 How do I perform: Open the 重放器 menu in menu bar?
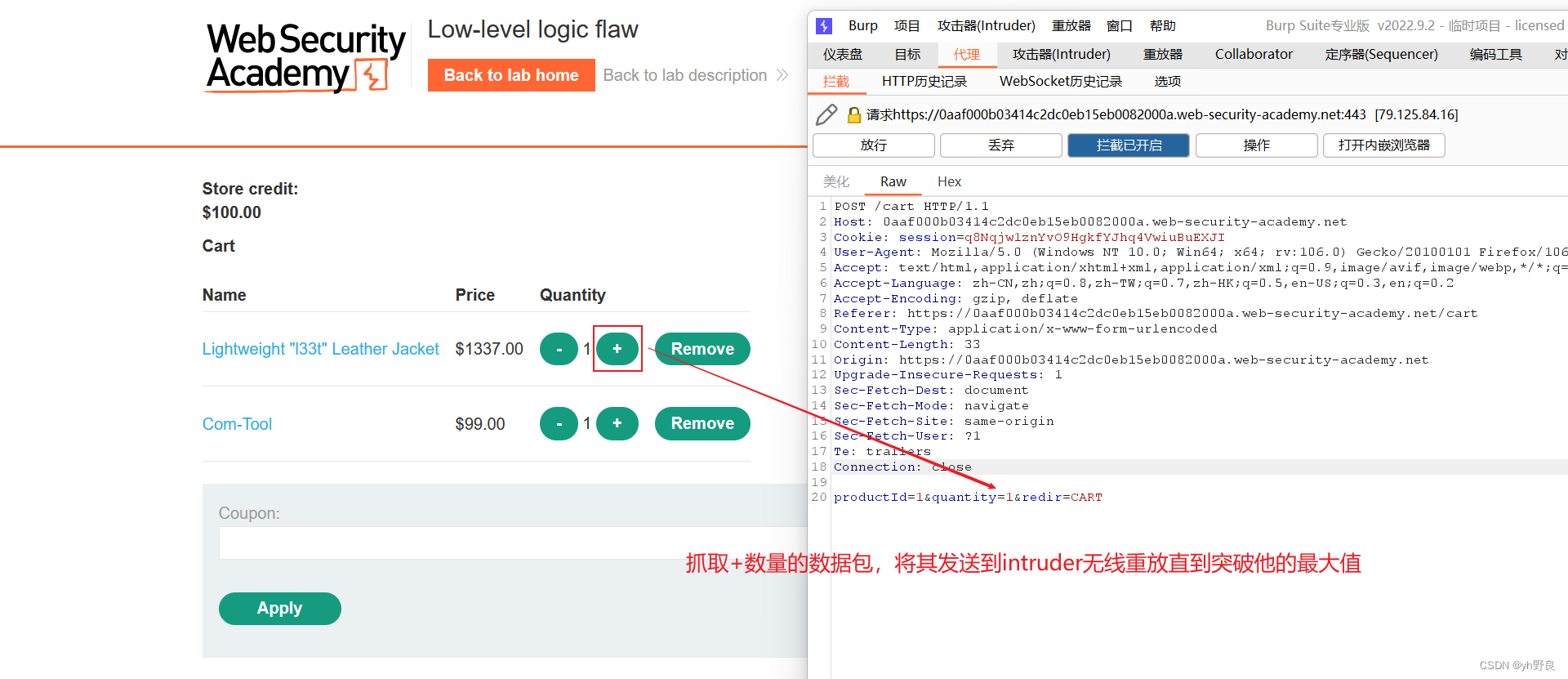[x=1071, y=26]
